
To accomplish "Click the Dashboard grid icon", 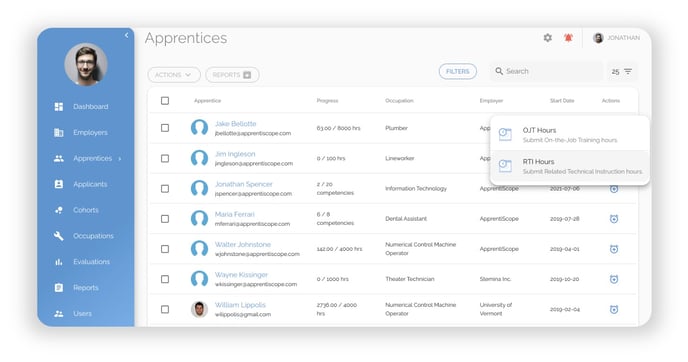I will coord(59,107).
